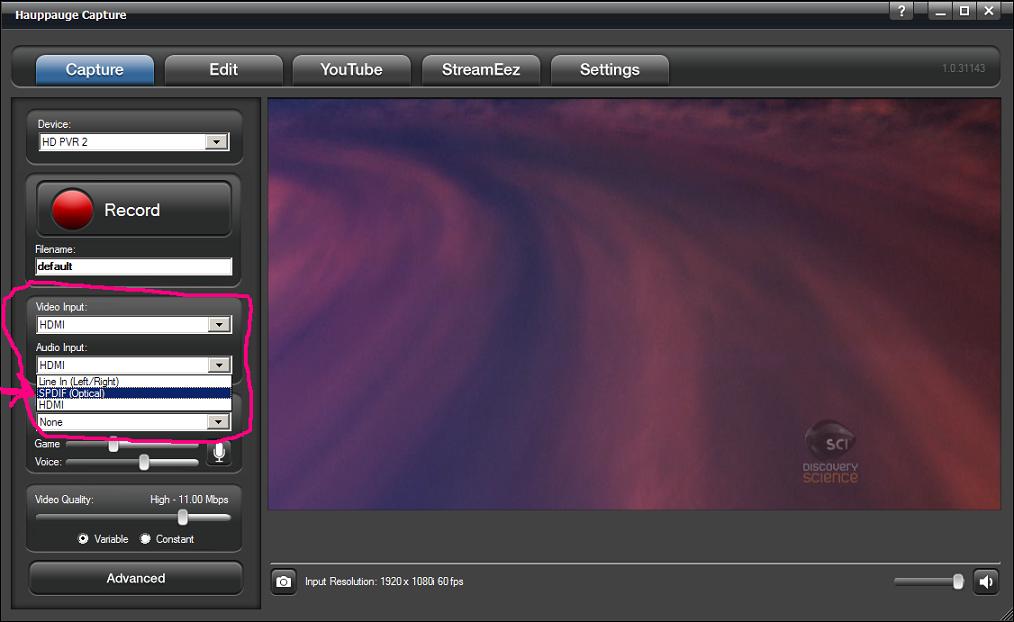Go to the YouTube tab
Screen dimensions: 1014x622
(352, 70)
